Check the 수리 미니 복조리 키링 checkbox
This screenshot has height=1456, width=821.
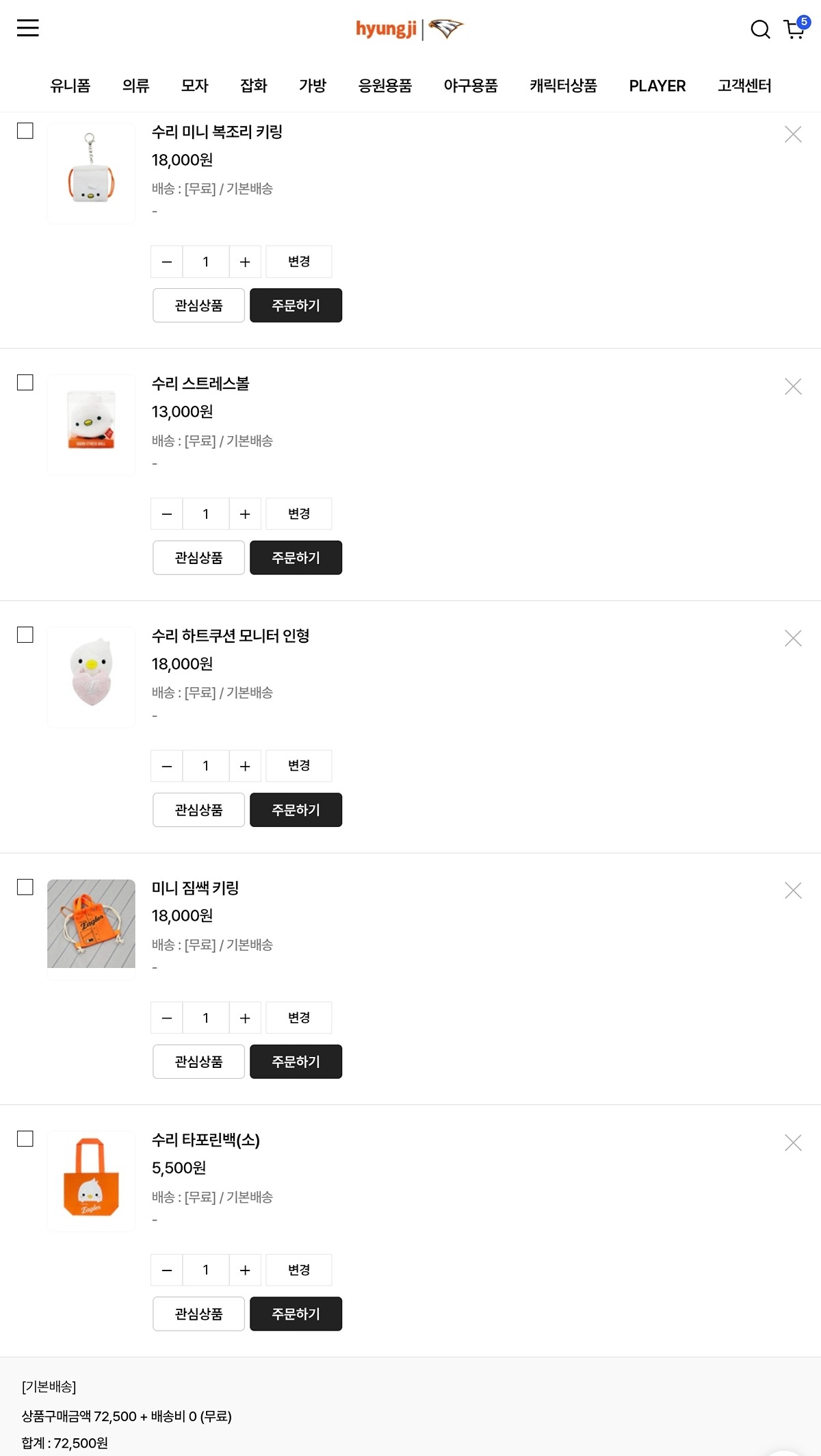(25, 131)
